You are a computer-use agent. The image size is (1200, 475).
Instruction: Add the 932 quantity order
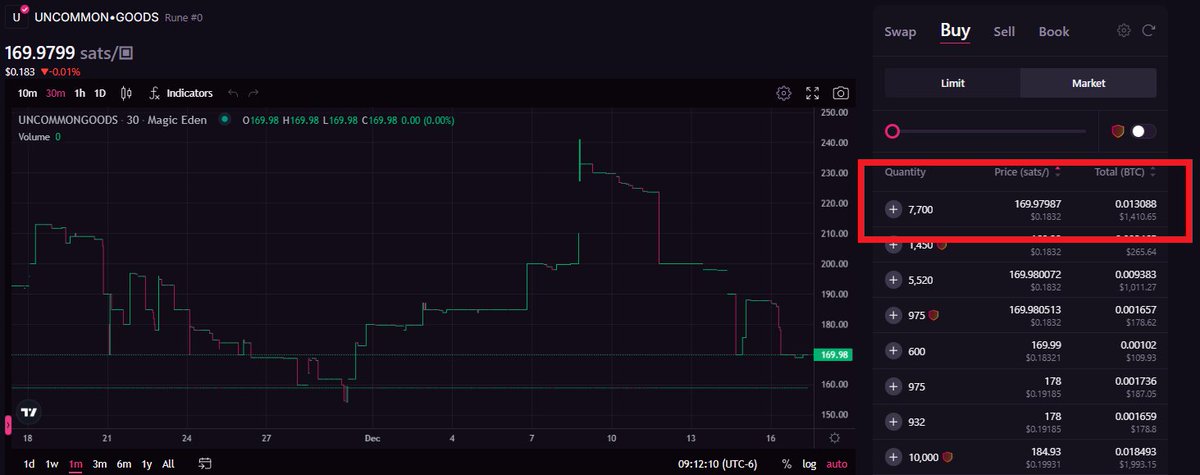point(893,422)
